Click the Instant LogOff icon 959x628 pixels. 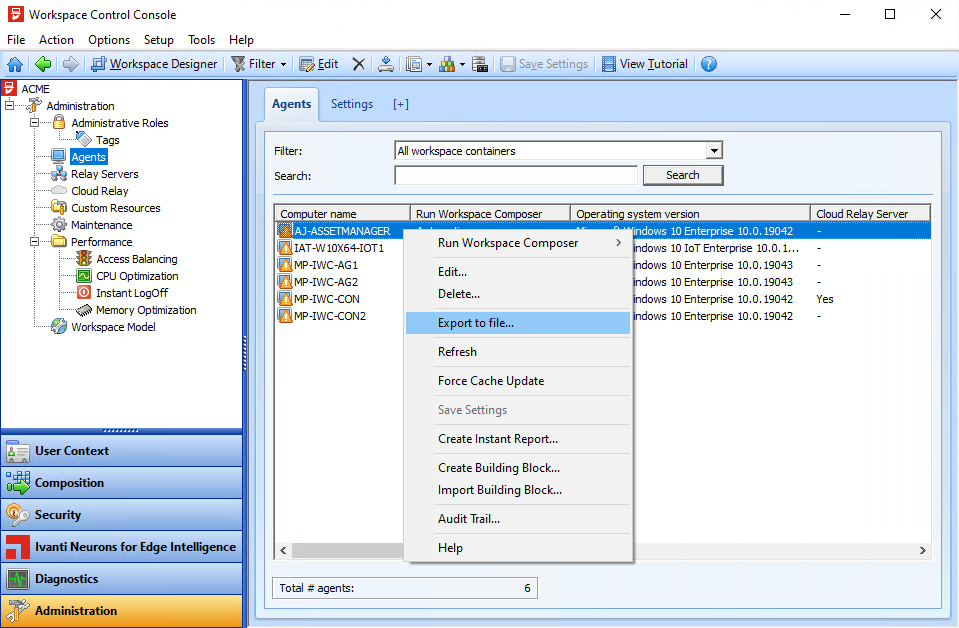pyautogui.click(x=84, y=293)
